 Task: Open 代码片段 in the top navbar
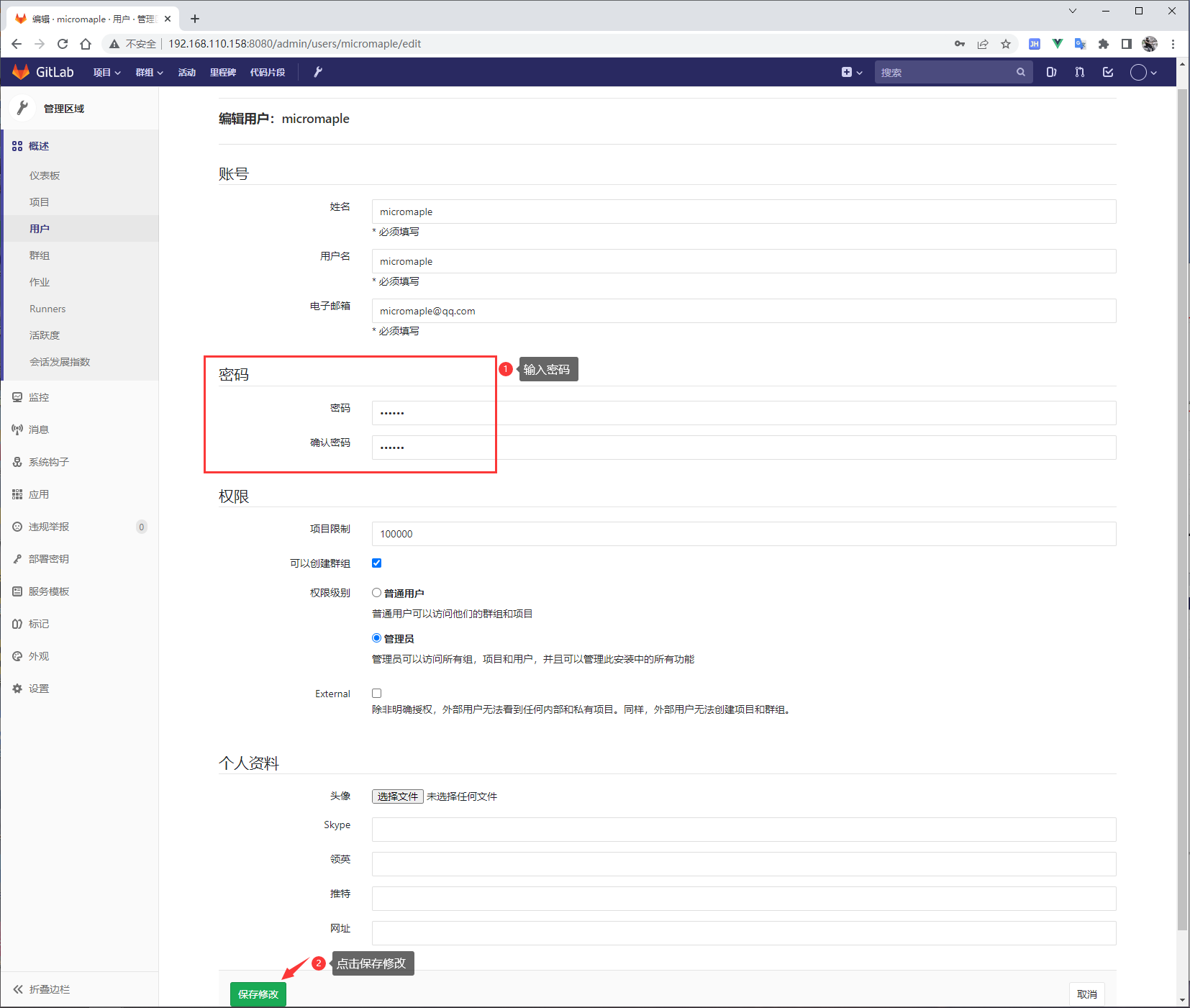(268, 72)
